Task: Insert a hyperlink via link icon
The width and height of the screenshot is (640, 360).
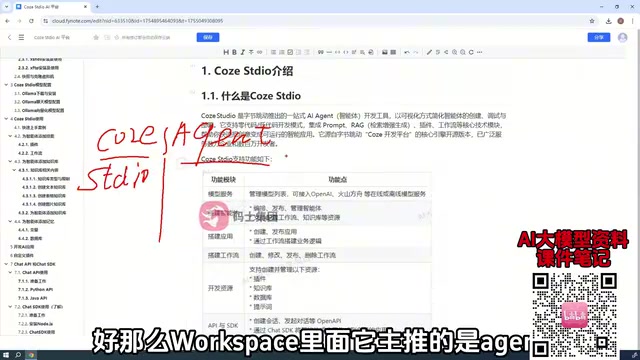Action: coord(259,52)
